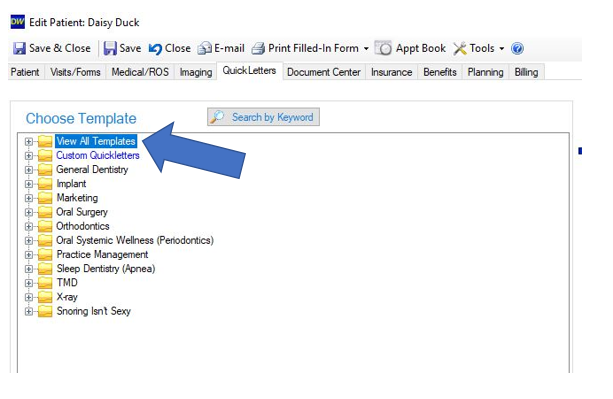Open E-mail from the toolbar
The image size is (613, 399).
pyautogui.click(x=221, y=48)
